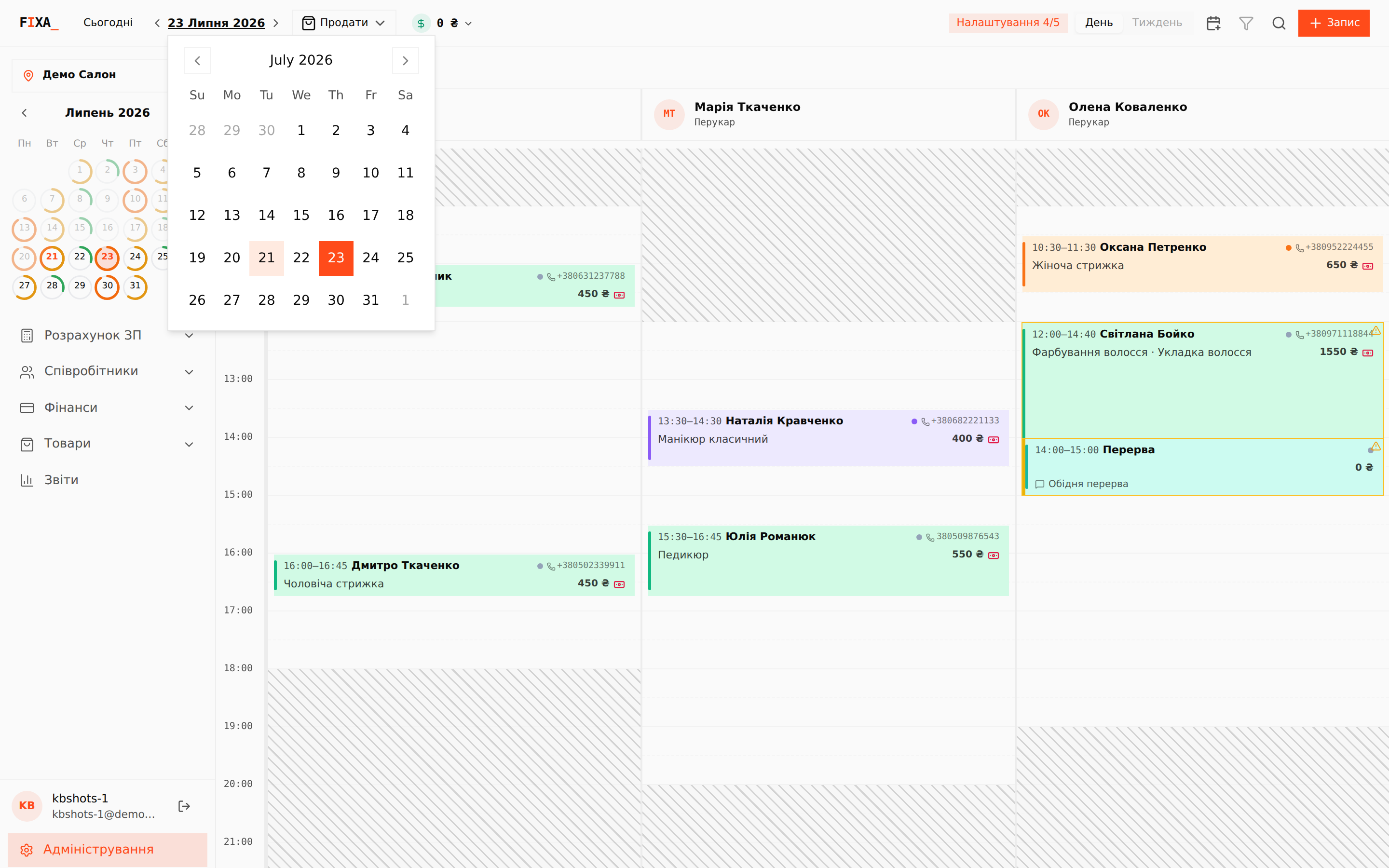Open the calendar-add icon in top bar
1389x868 pixels.
coord(1213,23)
